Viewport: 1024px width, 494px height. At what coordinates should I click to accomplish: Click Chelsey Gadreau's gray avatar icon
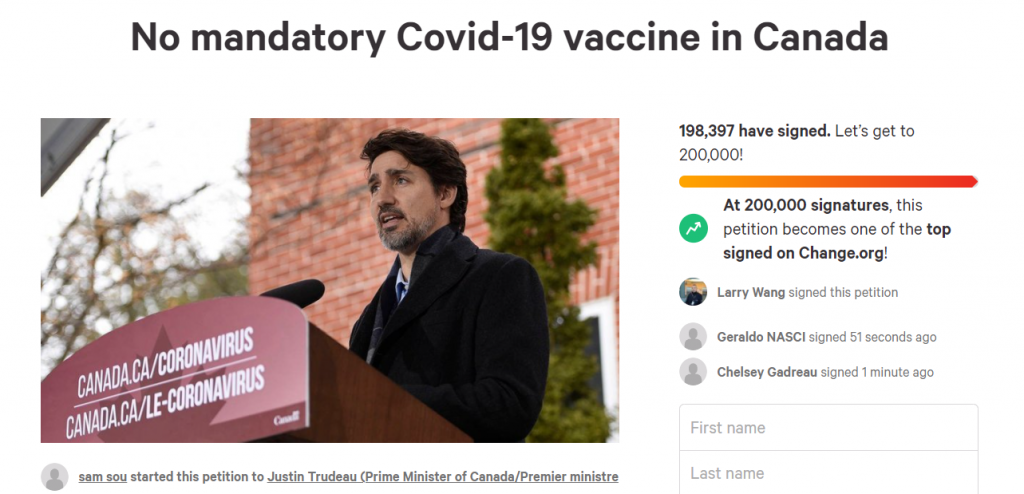(693, 371)
